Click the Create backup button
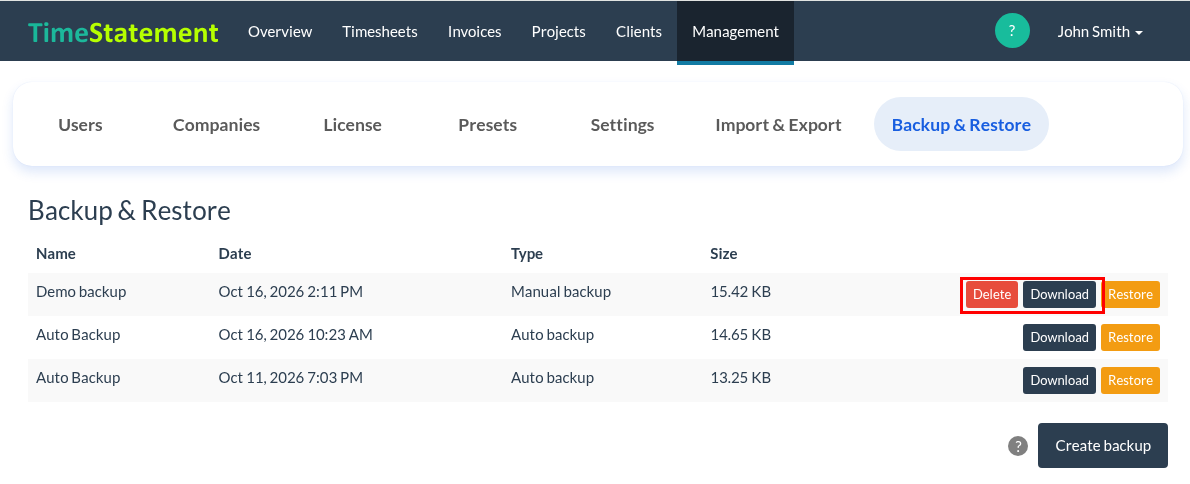This screenshot has width=1190, height=484. pyautogui.click(x=1103, y=445)
